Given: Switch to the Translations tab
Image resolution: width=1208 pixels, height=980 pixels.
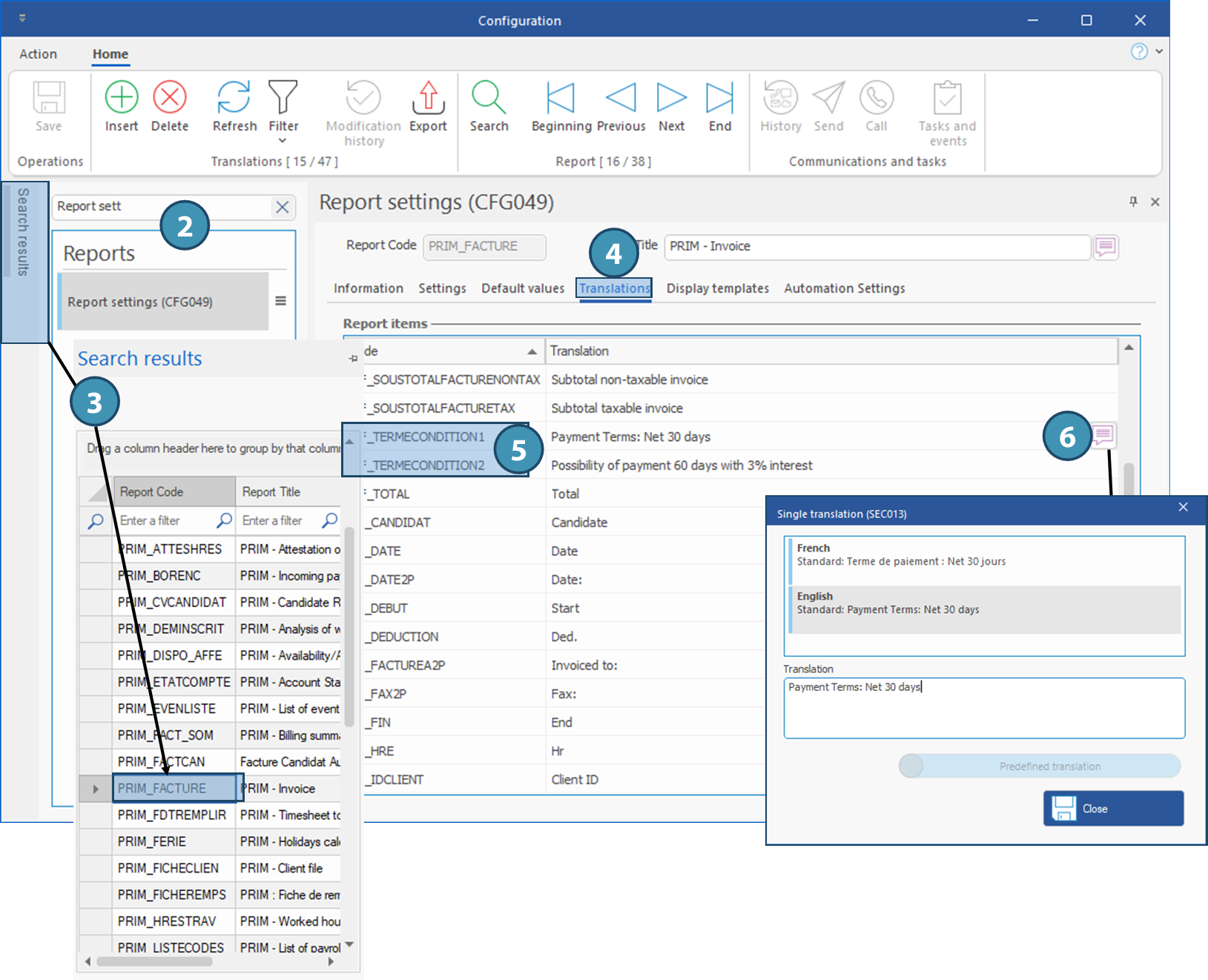Looking at the screenshot, I should click(614, 288).
